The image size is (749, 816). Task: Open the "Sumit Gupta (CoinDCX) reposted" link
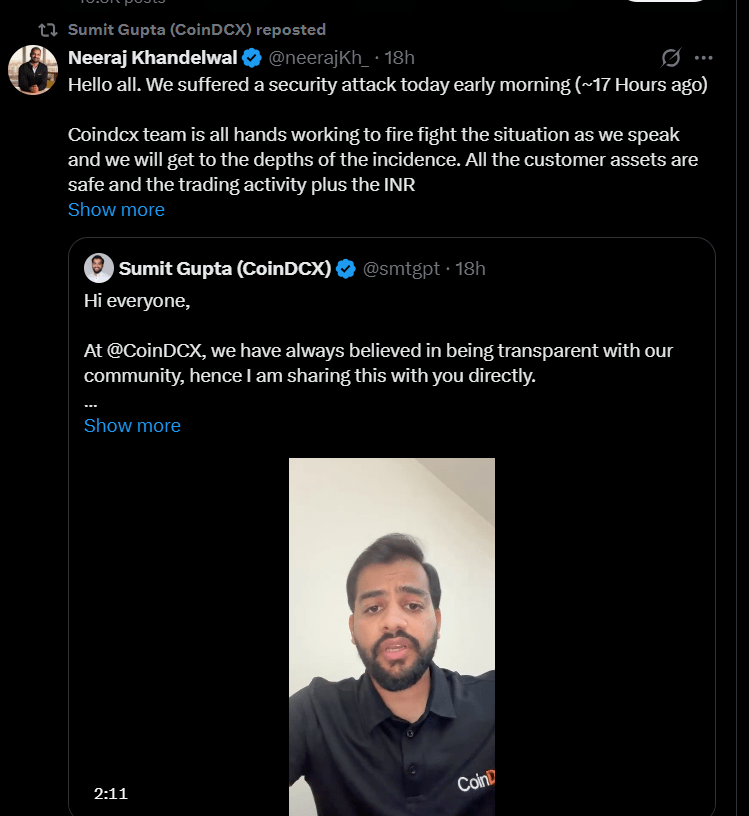[x=196, y=30]
